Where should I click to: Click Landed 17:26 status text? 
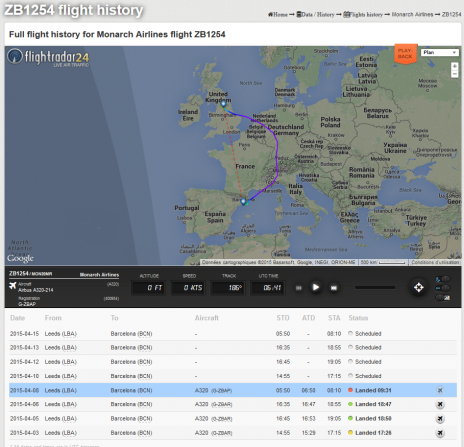[373, 433]
